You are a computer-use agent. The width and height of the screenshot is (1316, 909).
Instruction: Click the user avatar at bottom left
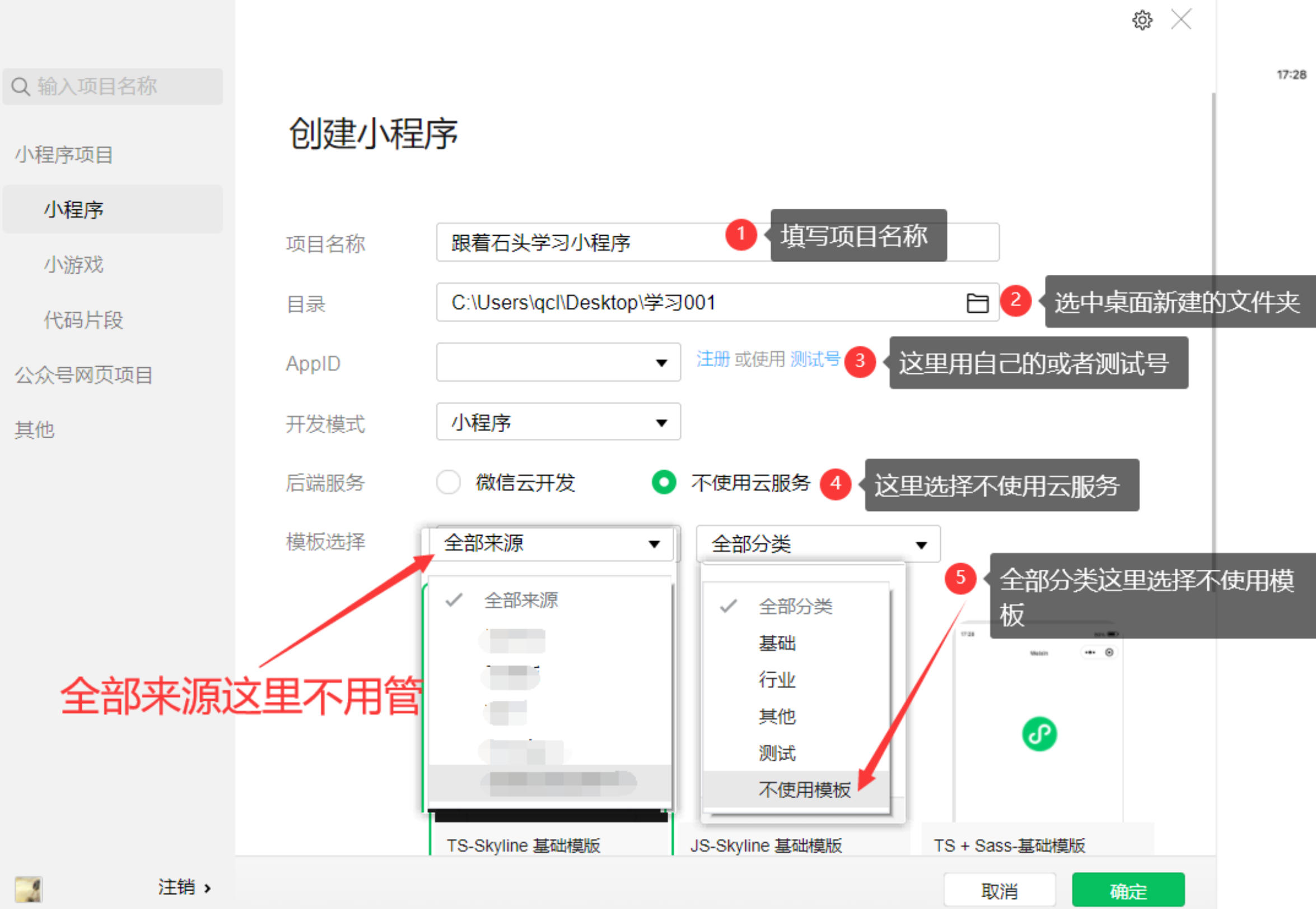(x=28, y=889)
